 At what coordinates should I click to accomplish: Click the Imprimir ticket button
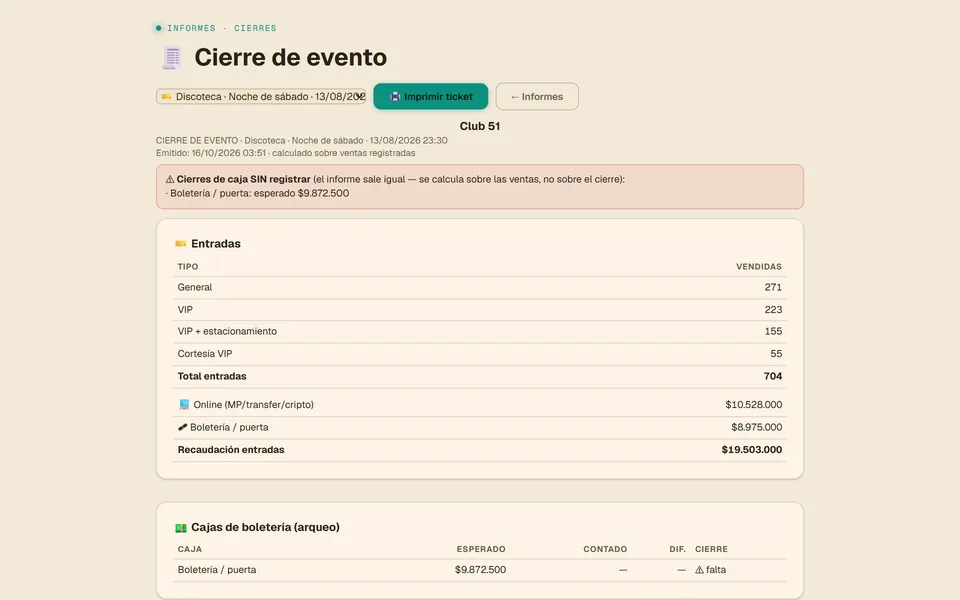pyautogui.click(x=430, y=97)
